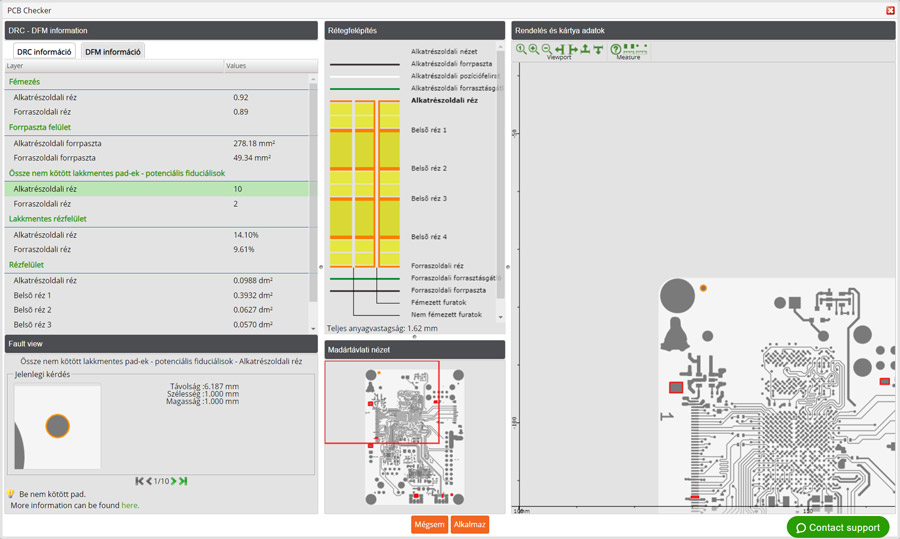Pan the viewport left with arrow icon
This screenshot has height=539, width=900.
tap(560, 49)
